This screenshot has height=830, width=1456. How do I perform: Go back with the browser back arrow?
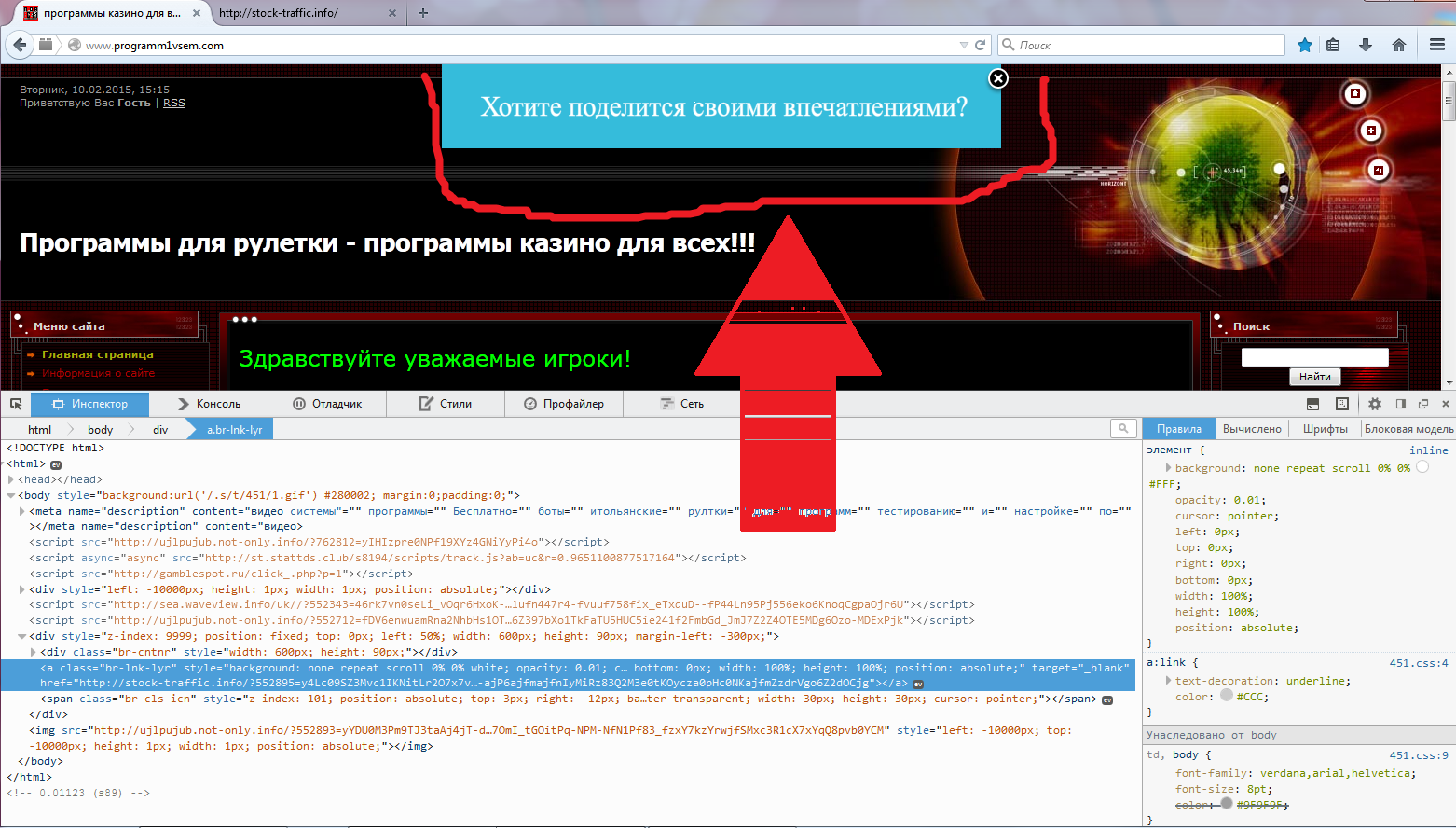click(x=20, y=44)
